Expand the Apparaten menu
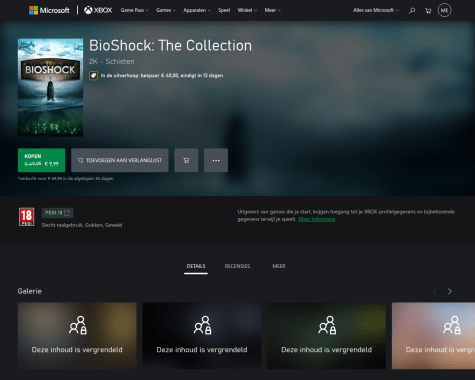This screenshot has height=380, width=475. (197, 10)
